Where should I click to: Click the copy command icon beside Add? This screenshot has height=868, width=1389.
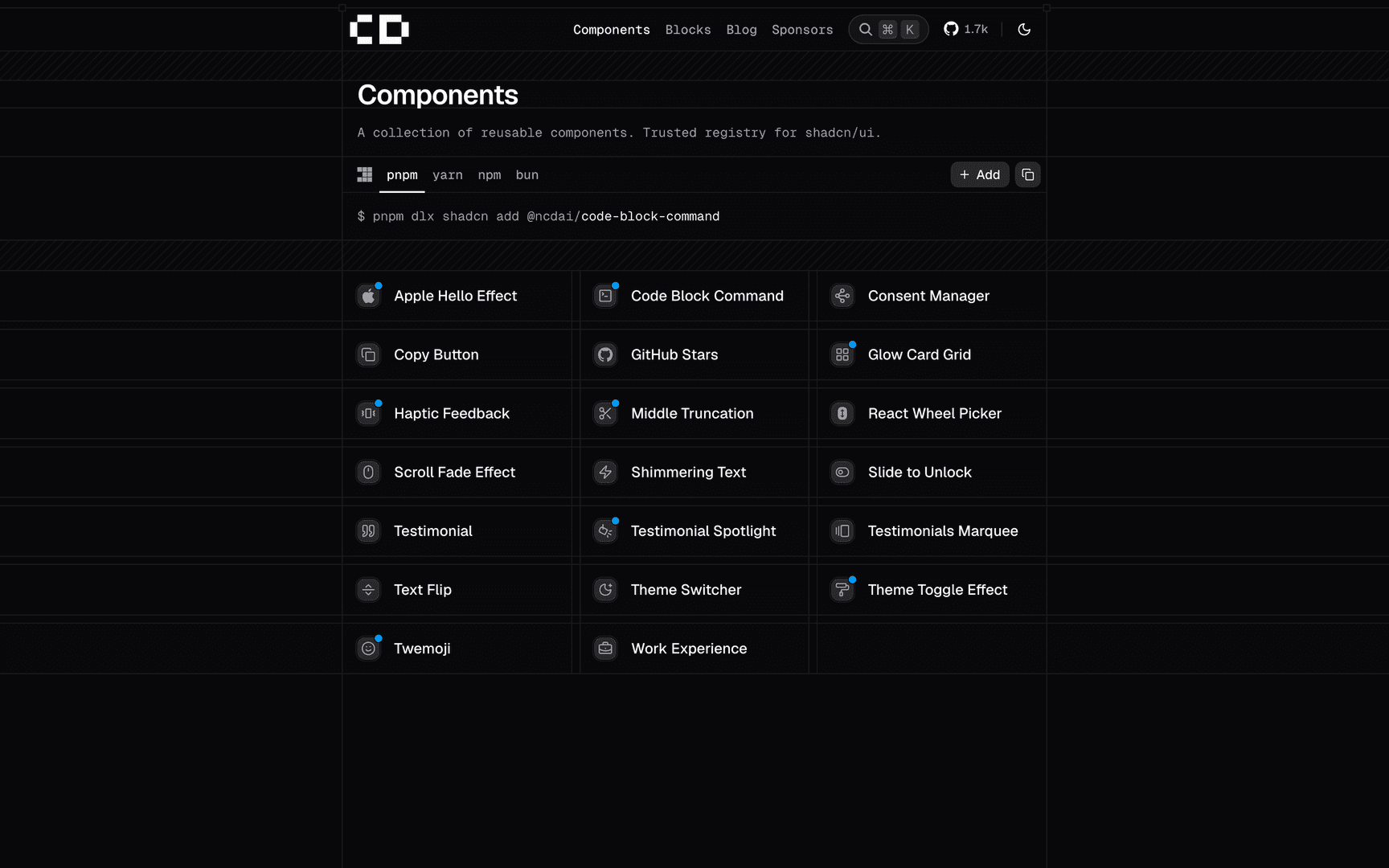(1027, 174)
